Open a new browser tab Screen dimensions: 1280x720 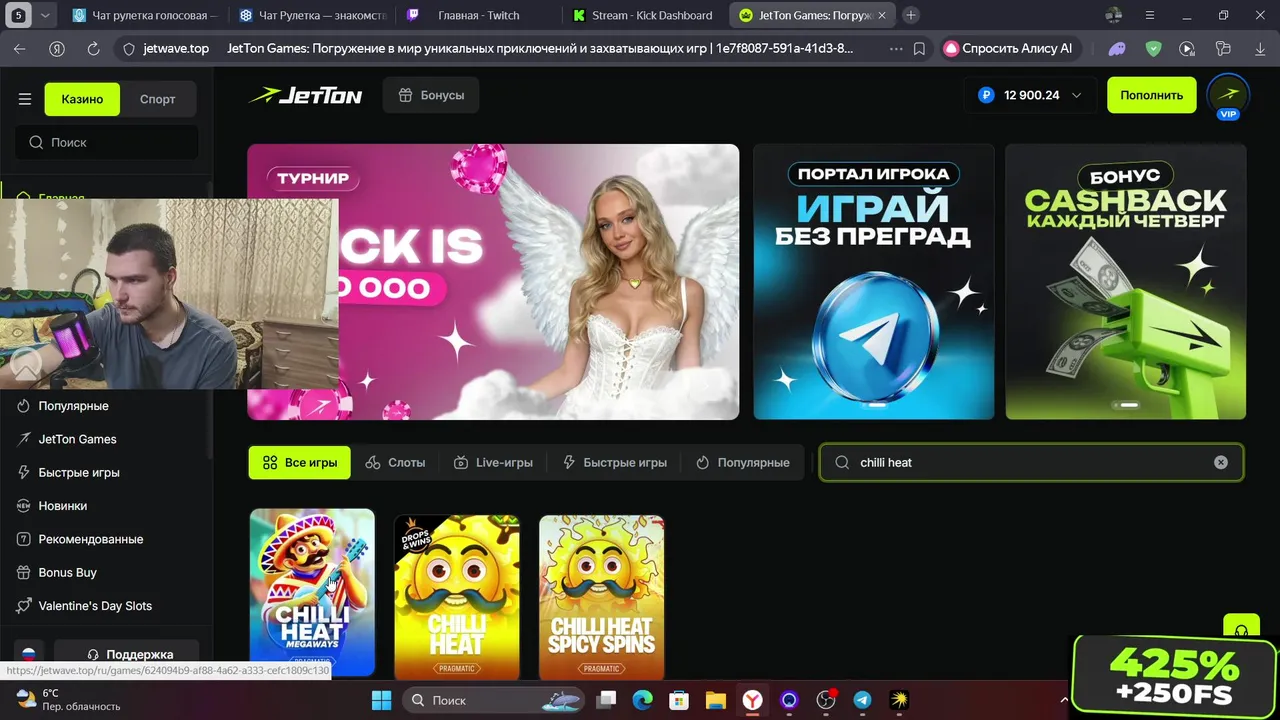(911, 15)
